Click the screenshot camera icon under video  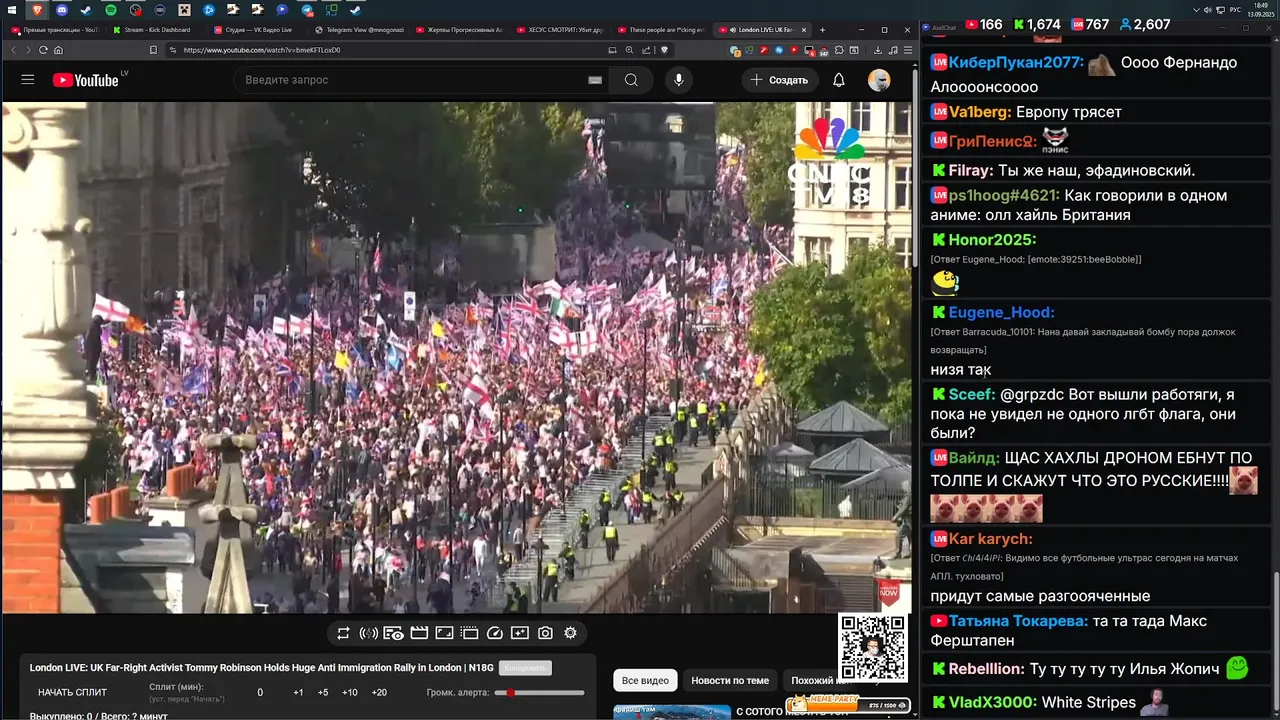coord(545,633)
